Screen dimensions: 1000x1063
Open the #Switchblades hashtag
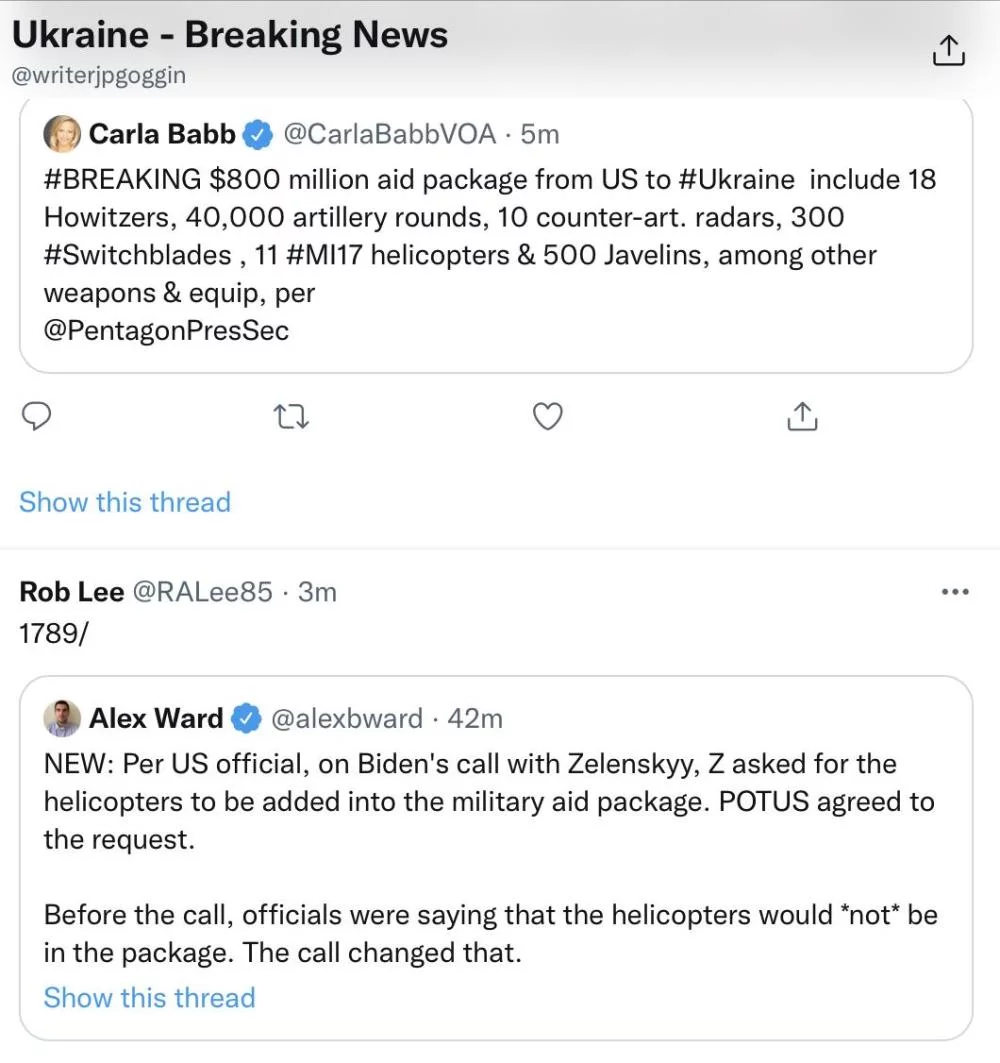[x=137, y=256]
